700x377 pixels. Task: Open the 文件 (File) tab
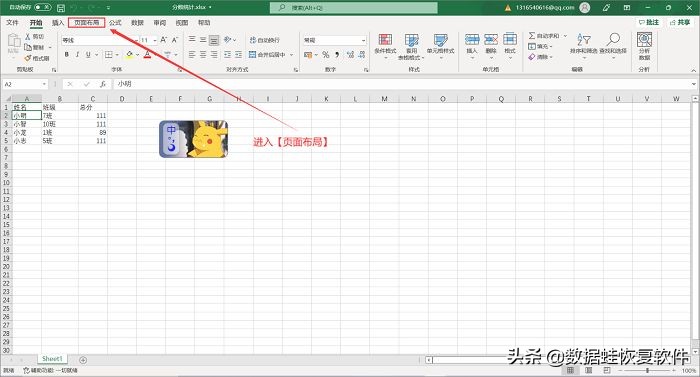point(12,22)
